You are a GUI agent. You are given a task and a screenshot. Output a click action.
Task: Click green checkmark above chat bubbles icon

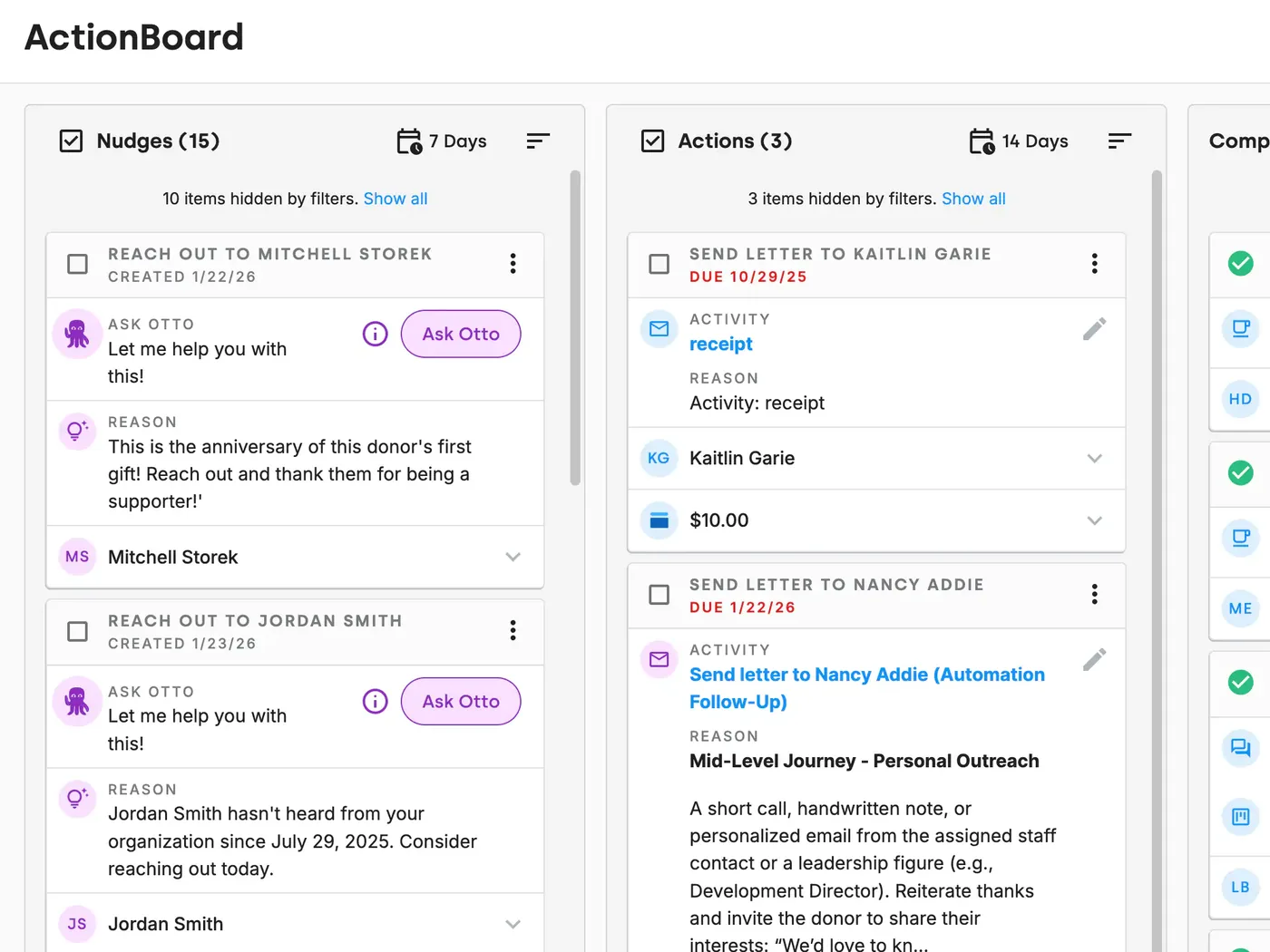[1240, 682]
